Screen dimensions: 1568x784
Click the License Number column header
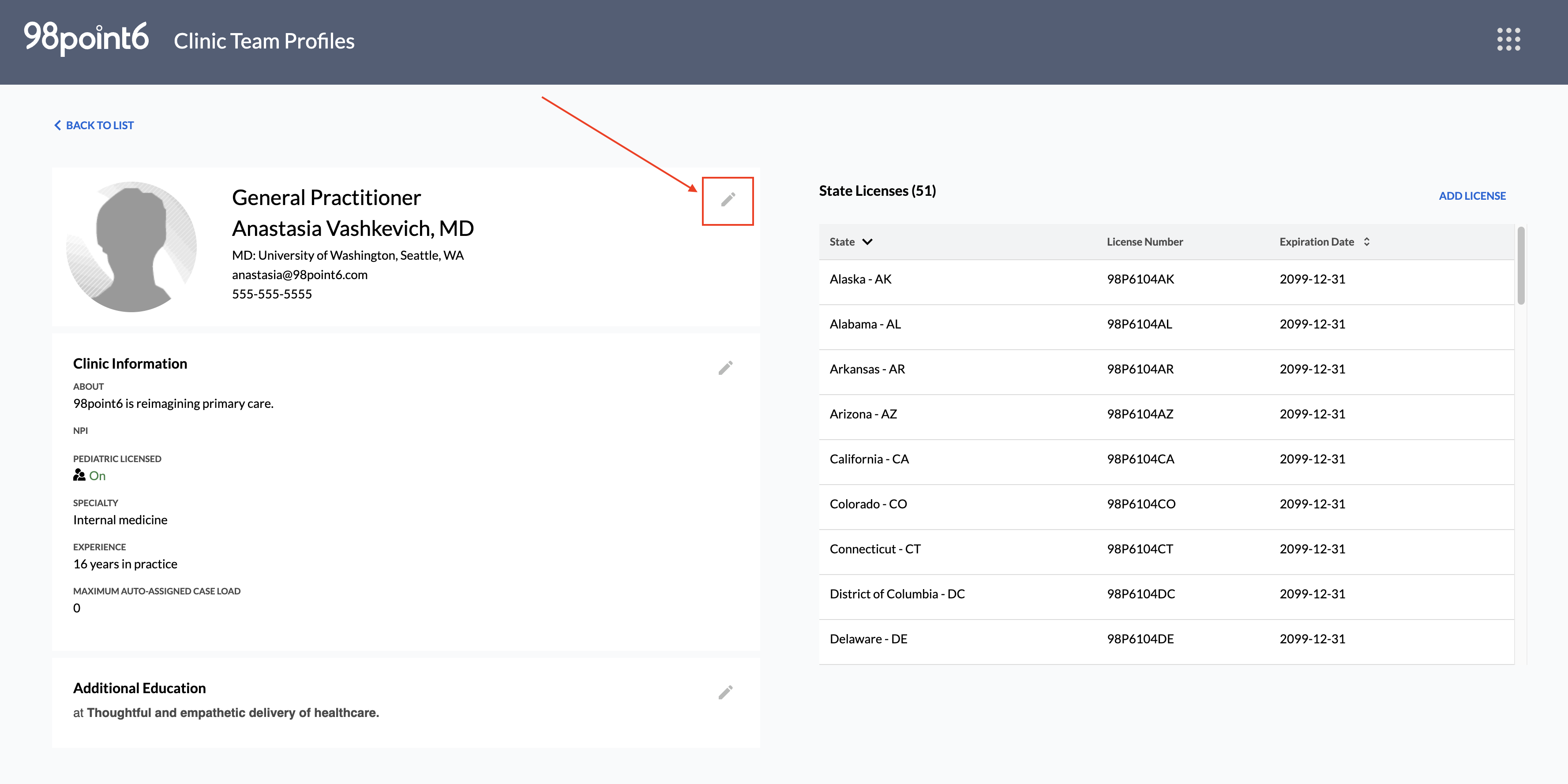click(x=1144, y=242)
